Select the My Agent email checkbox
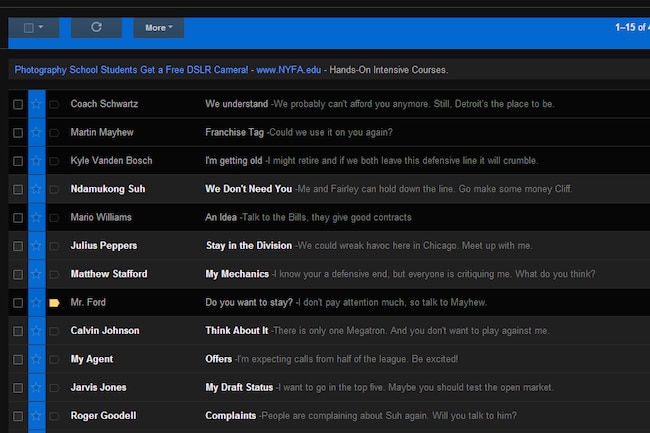Viewport: 650px width, 433px height. click(18, 360)
